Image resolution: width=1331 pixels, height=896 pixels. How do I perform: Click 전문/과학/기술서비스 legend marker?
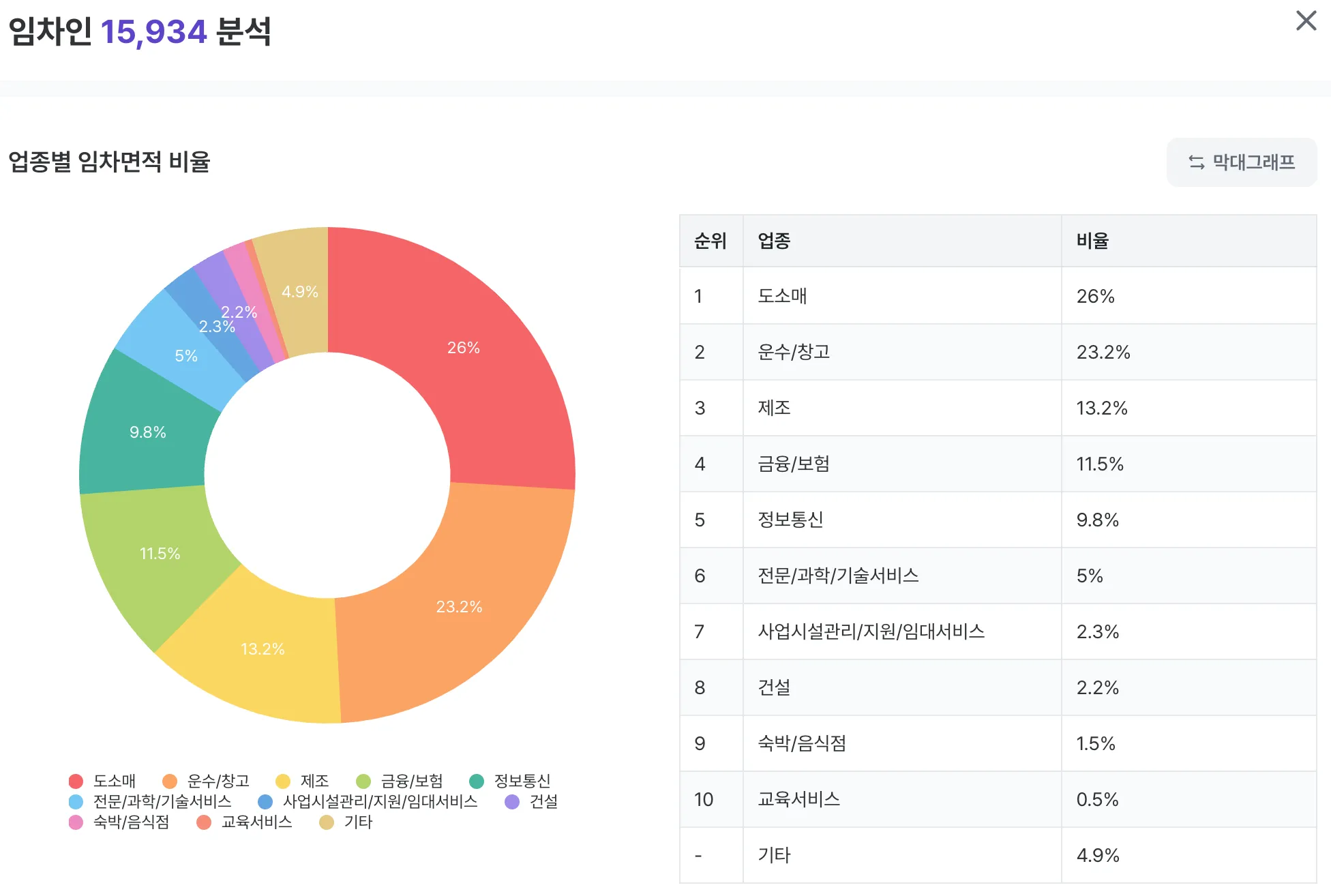pos(76,801)
